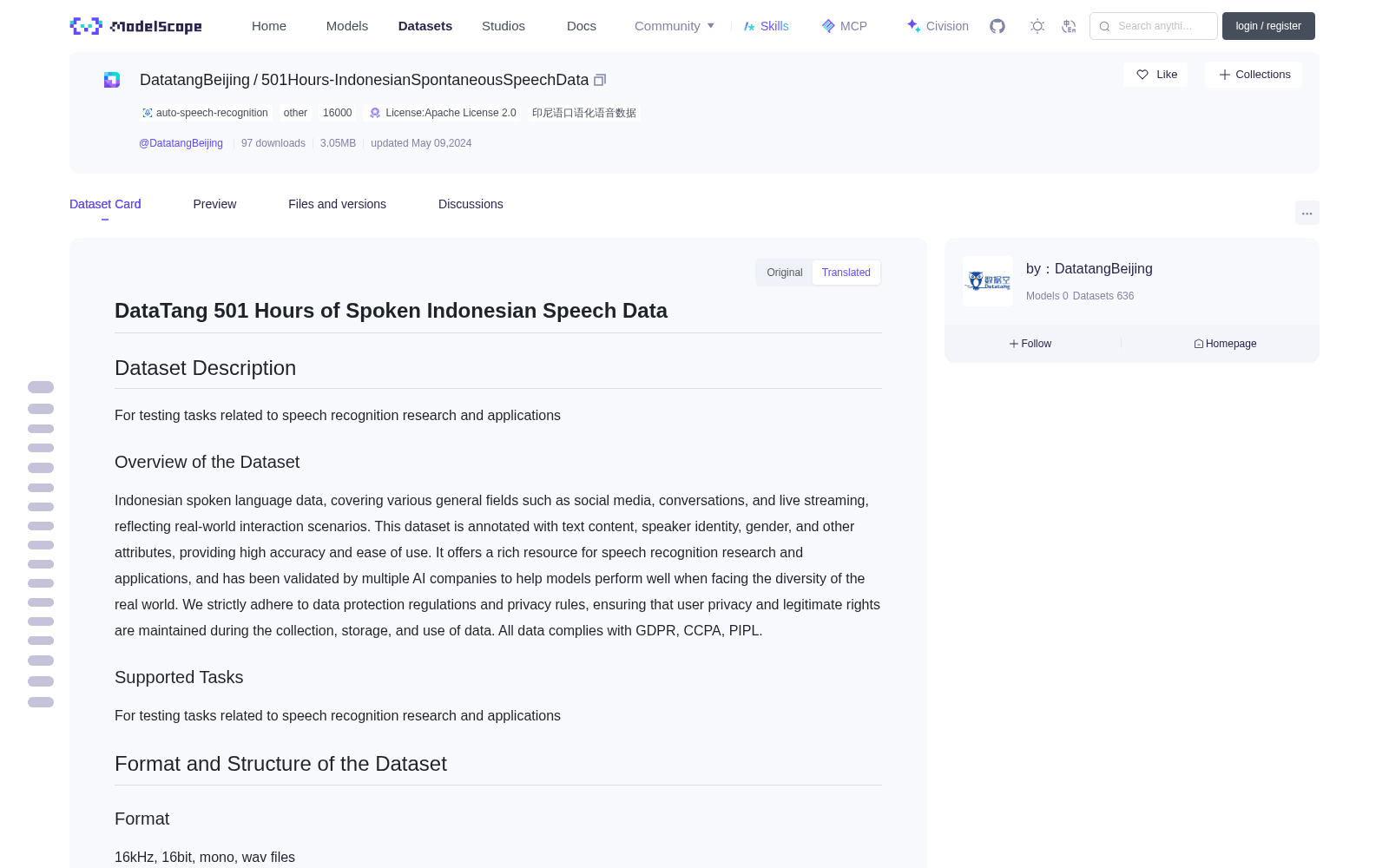Open the MCP nav link
Image resolution: width=1389 pixels, height=868 pixels.
pyautogui.click(x=853, y=26)
